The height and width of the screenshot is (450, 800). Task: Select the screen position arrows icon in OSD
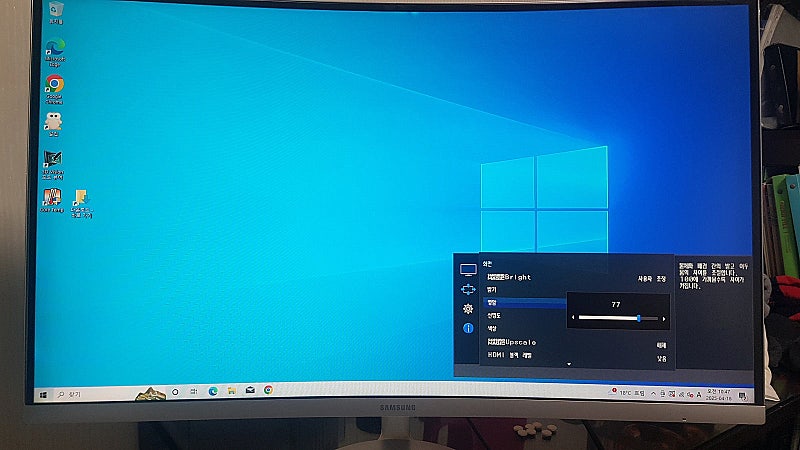468,289
